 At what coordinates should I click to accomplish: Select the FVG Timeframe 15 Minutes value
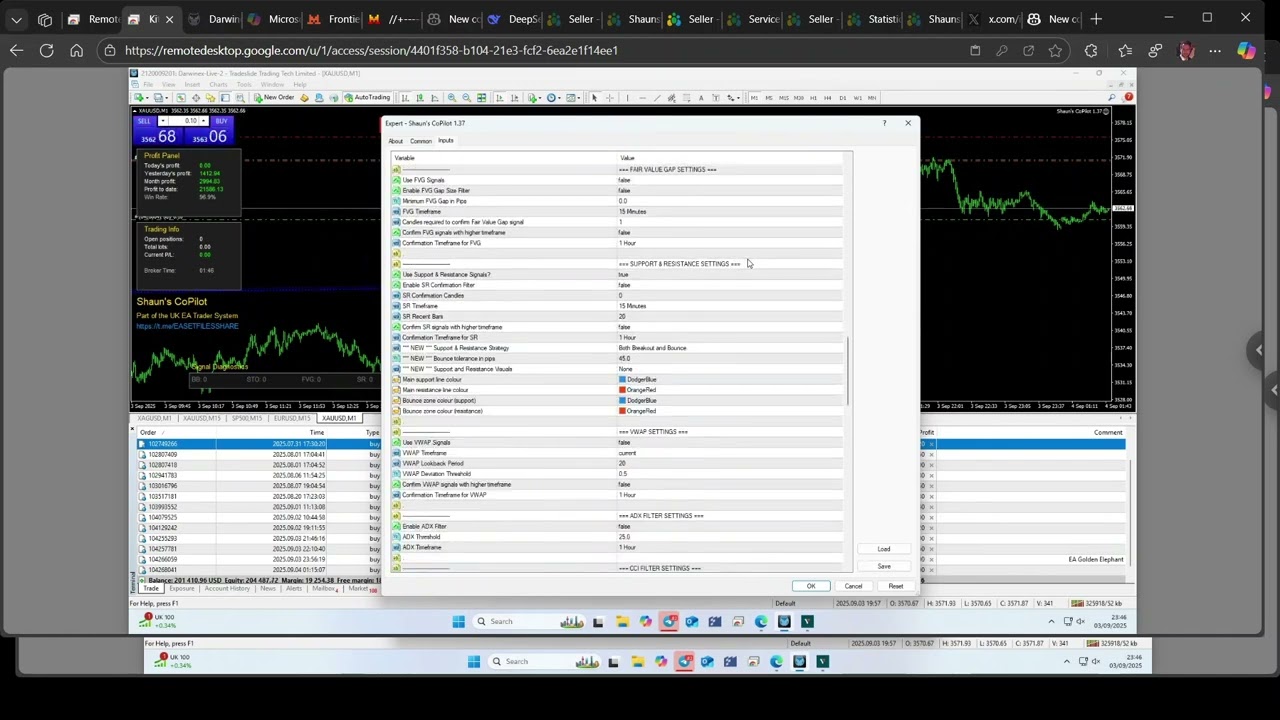632,211
